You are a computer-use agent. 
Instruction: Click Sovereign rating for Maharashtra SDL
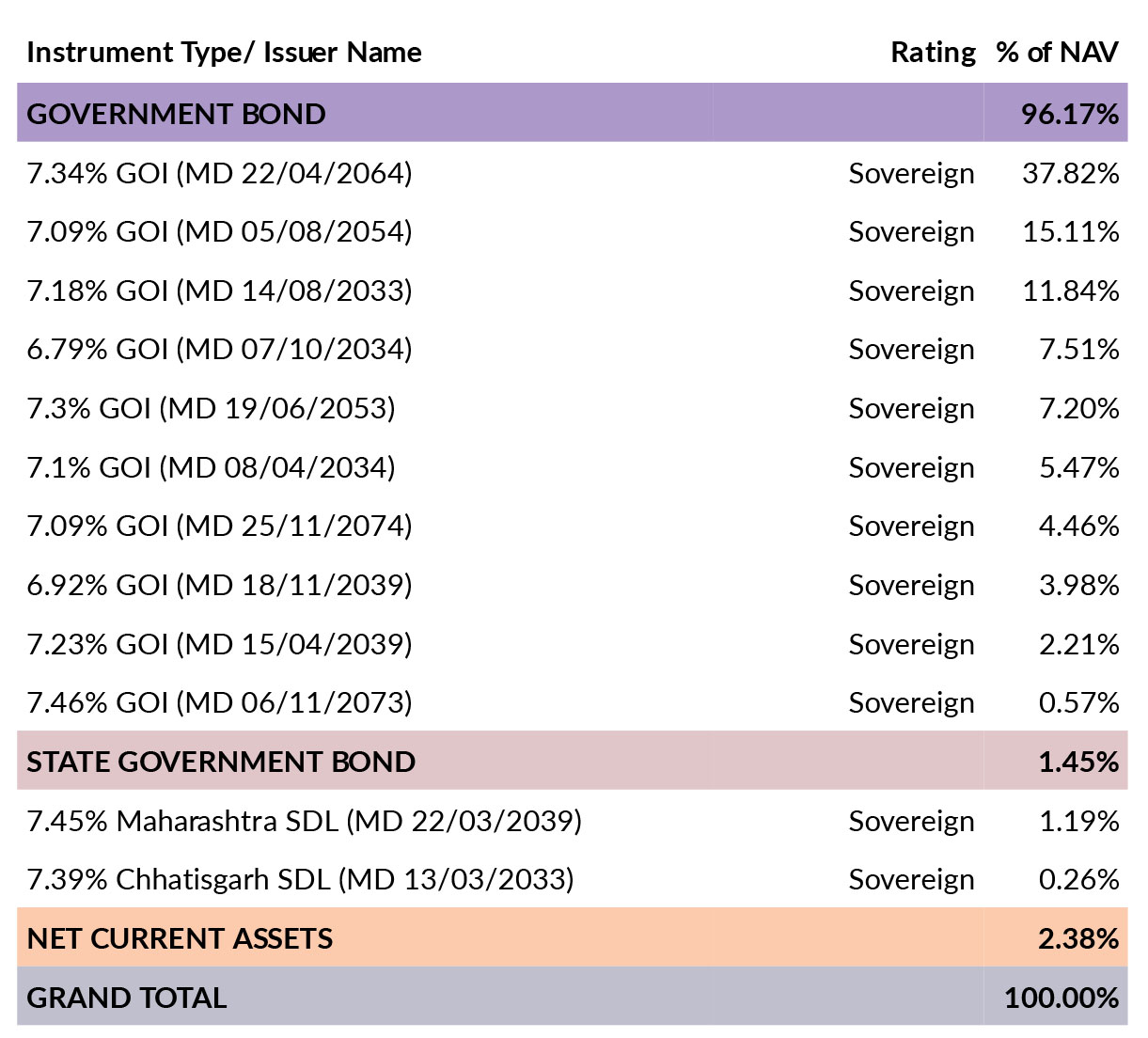(912, 822)
